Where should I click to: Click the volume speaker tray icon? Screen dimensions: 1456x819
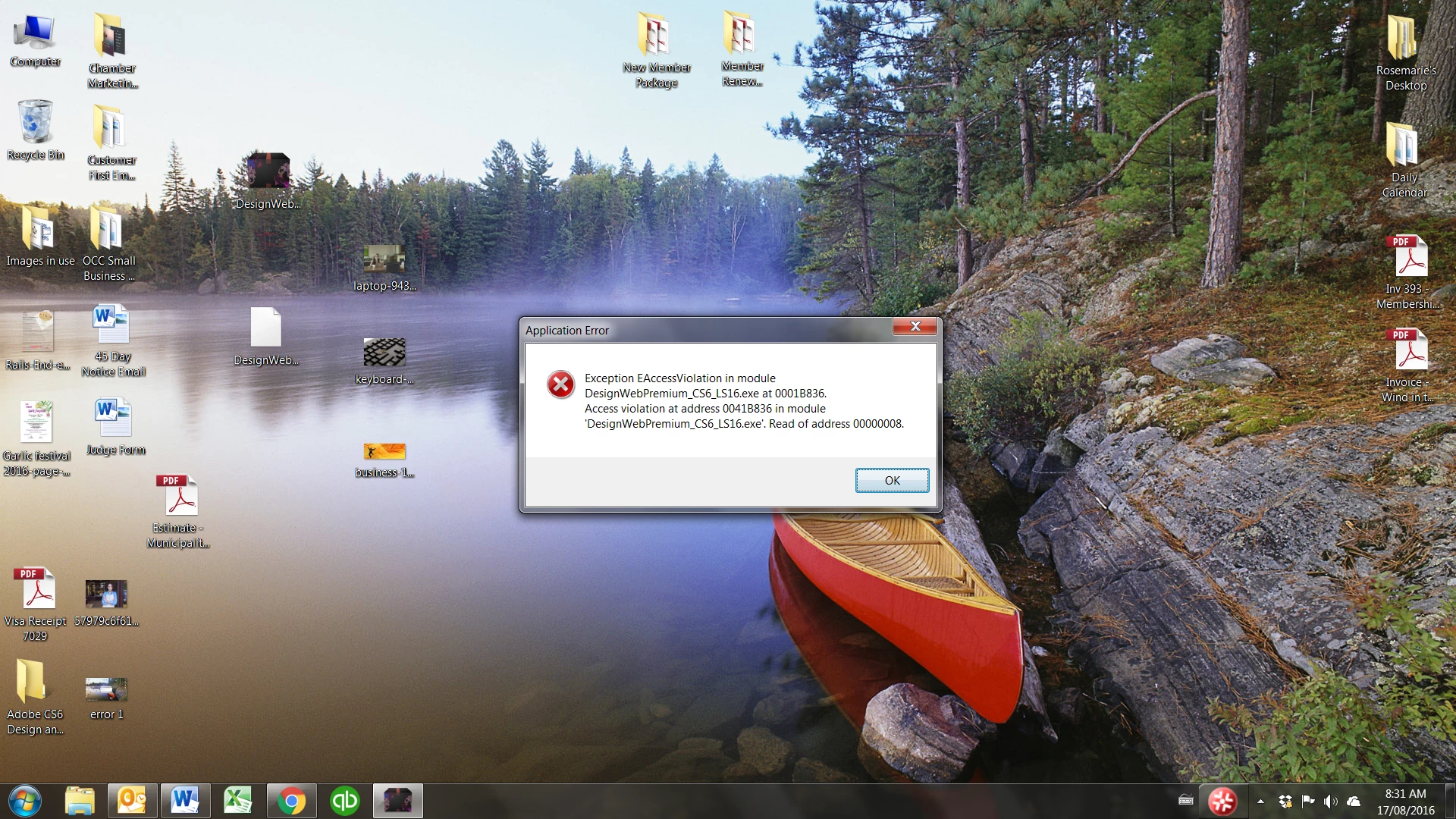click(1330, 801)
